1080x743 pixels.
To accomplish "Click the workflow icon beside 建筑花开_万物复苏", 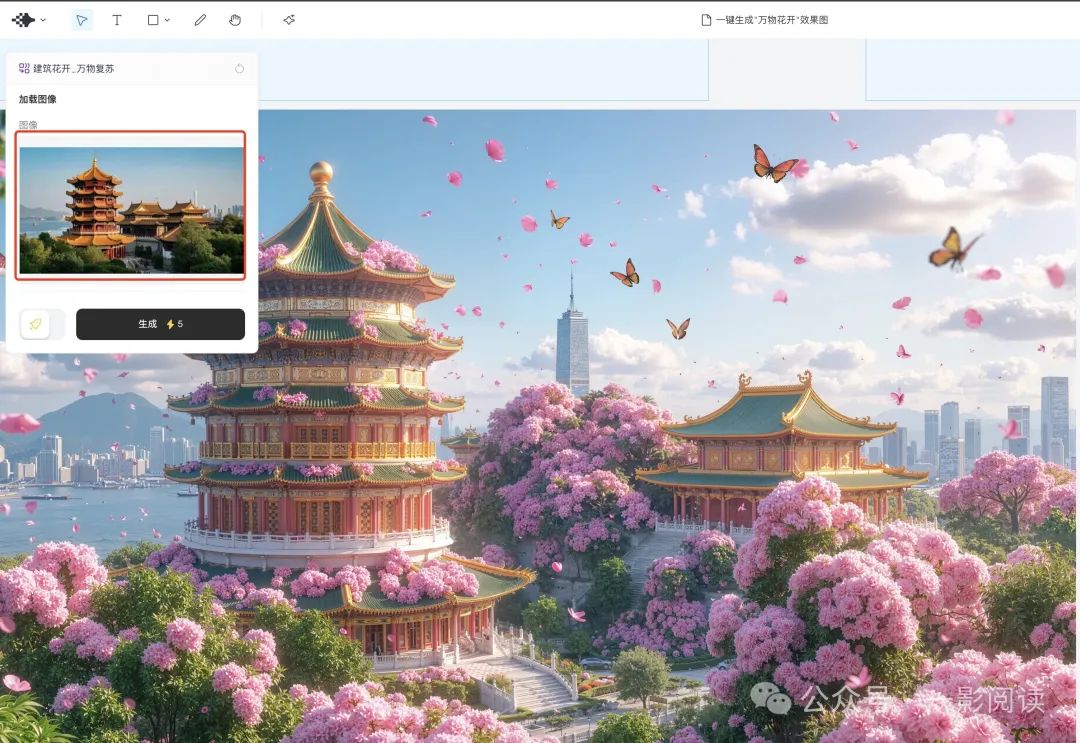I will click(24, 68).
